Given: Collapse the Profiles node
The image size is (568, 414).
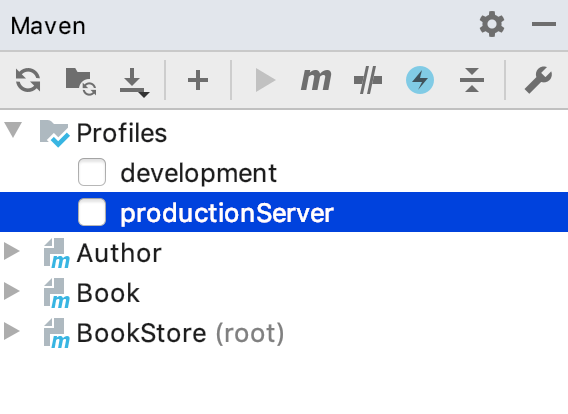Looking at the screenshot, I should coord(13,130).
